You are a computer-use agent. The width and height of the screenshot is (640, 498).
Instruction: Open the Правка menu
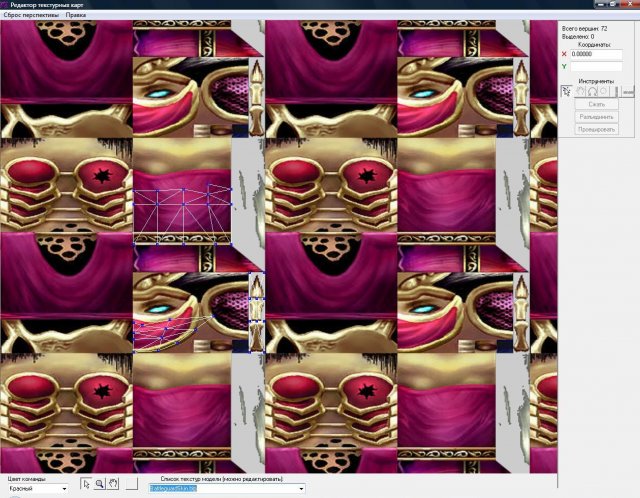tap(76, 15)
